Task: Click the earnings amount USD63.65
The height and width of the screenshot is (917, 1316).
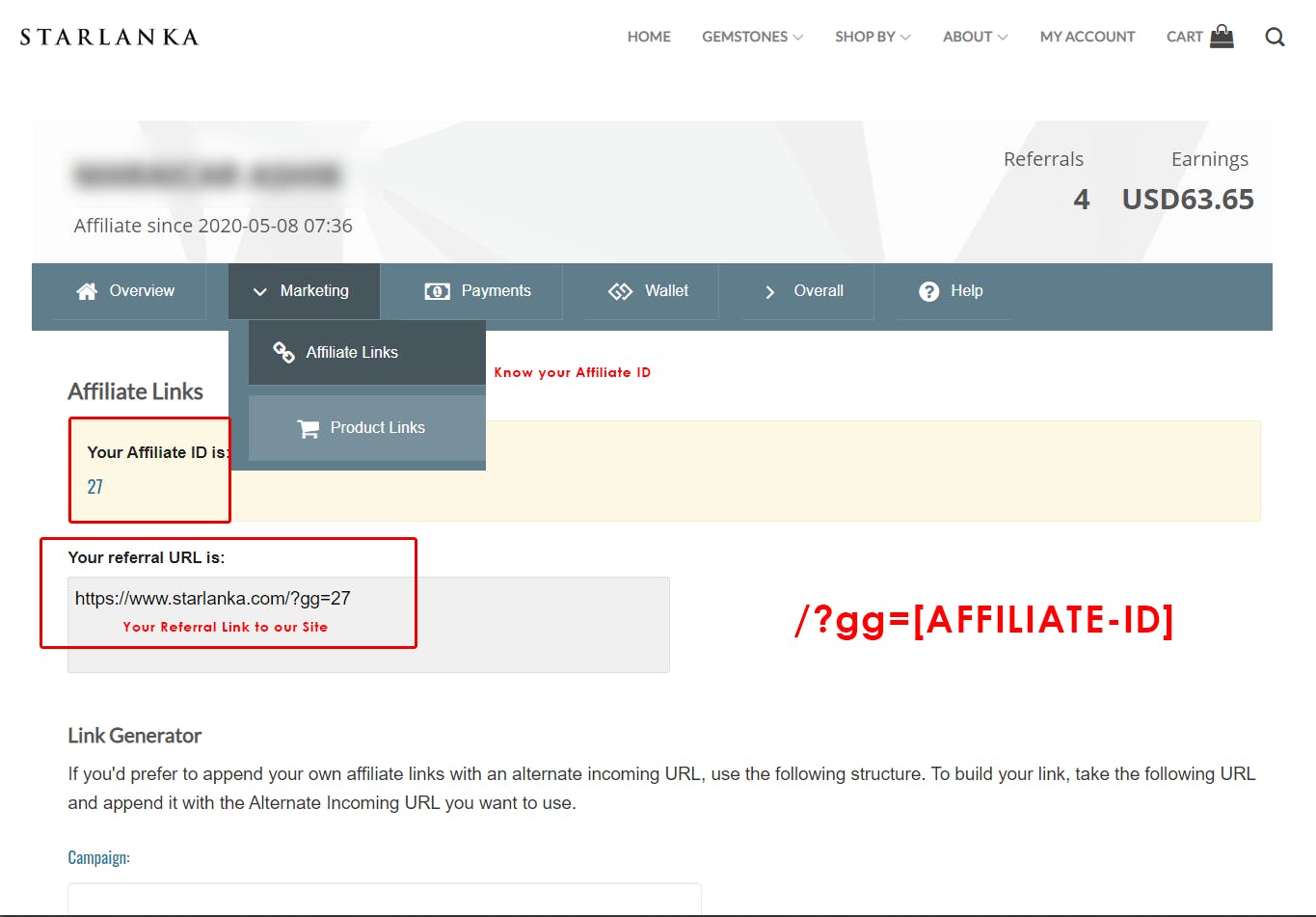Action: pos(1188,200)
